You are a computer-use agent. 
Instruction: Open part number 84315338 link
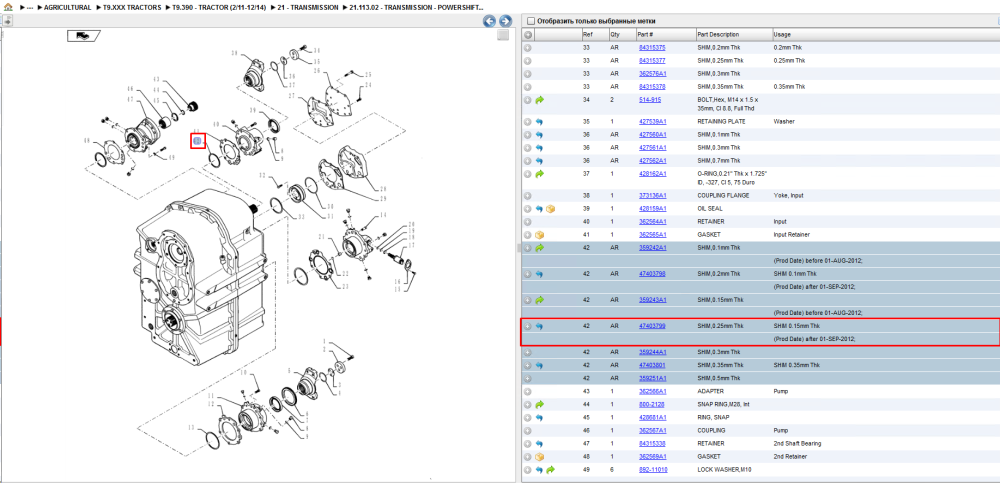[x=652, y=443]
